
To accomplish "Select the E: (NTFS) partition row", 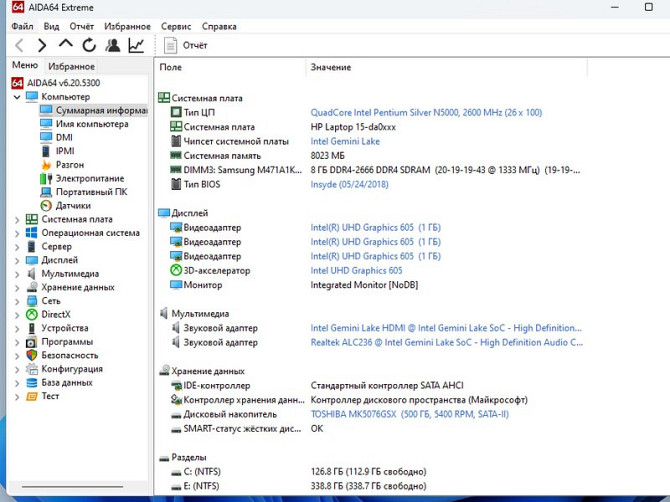I will point(298,486).
